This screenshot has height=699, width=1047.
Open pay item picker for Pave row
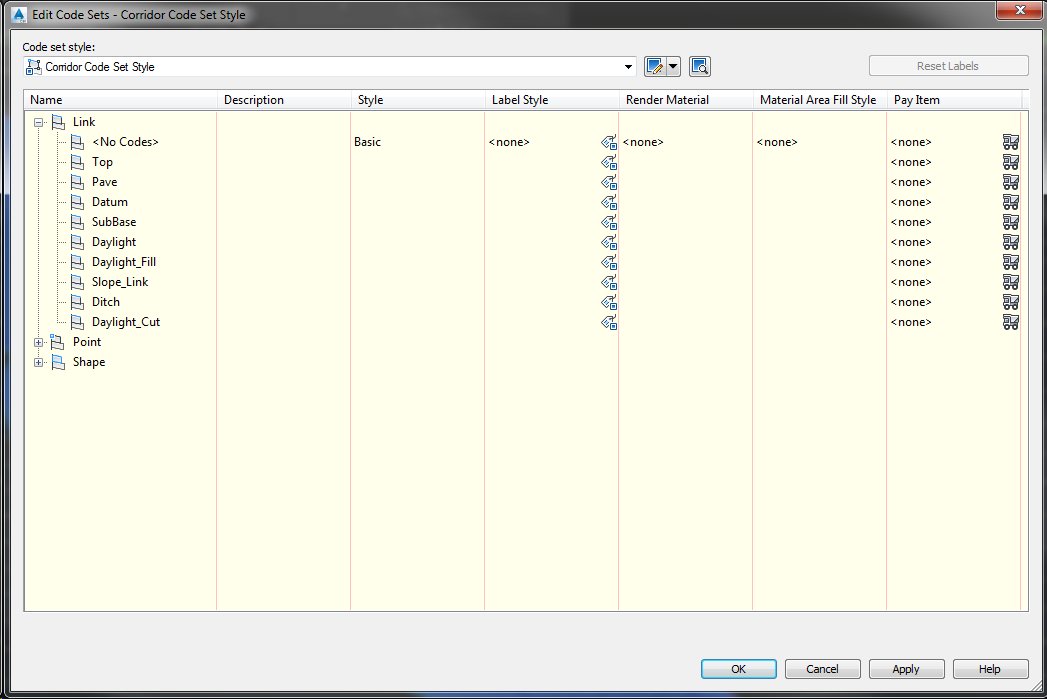[1011, 182]
